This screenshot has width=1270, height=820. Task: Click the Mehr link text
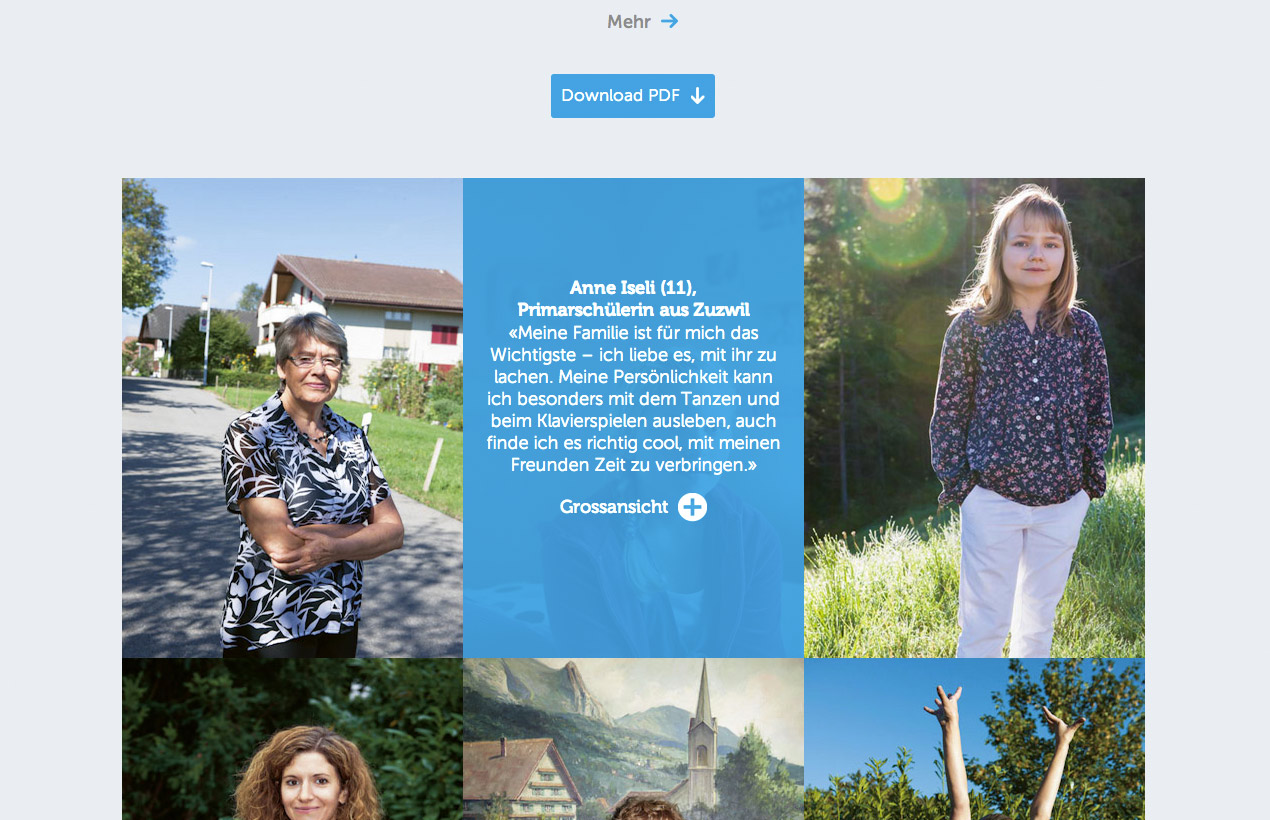pos(628,21)
